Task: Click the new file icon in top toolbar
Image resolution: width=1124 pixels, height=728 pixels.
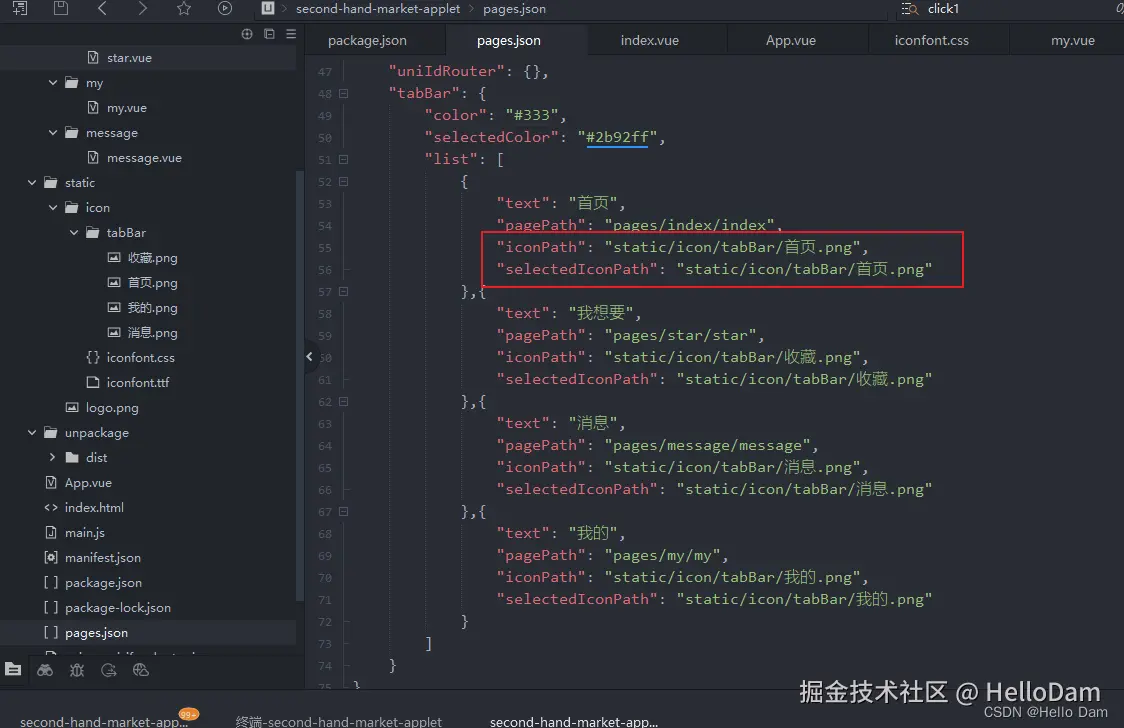Action: (x=20, y=9)
